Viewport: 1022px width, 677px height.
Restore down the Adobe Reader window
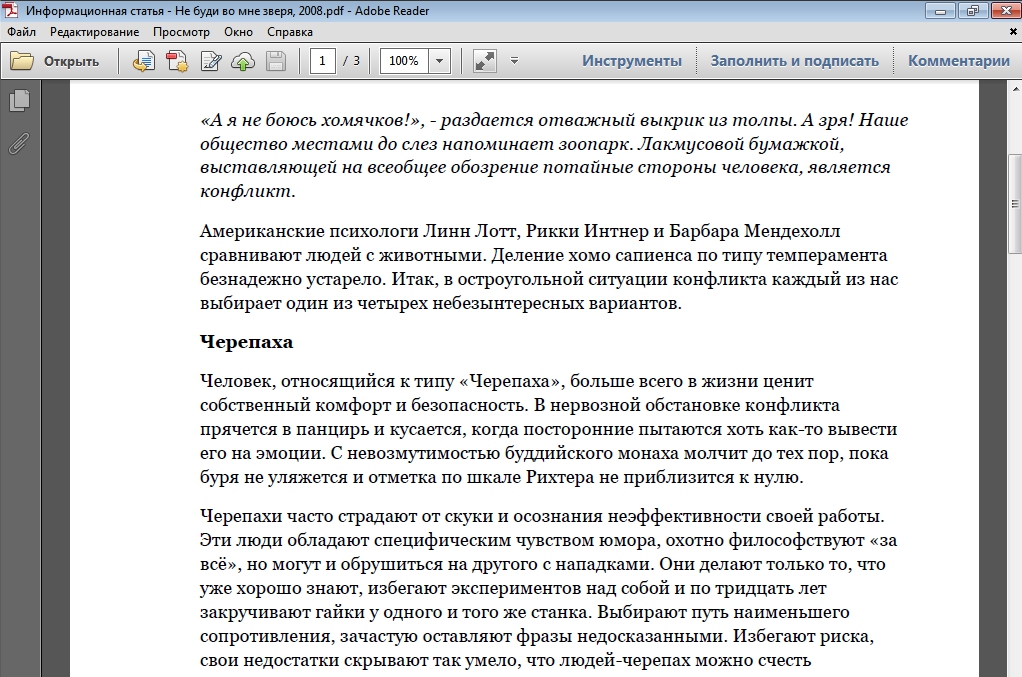click(x=973, y=10)
